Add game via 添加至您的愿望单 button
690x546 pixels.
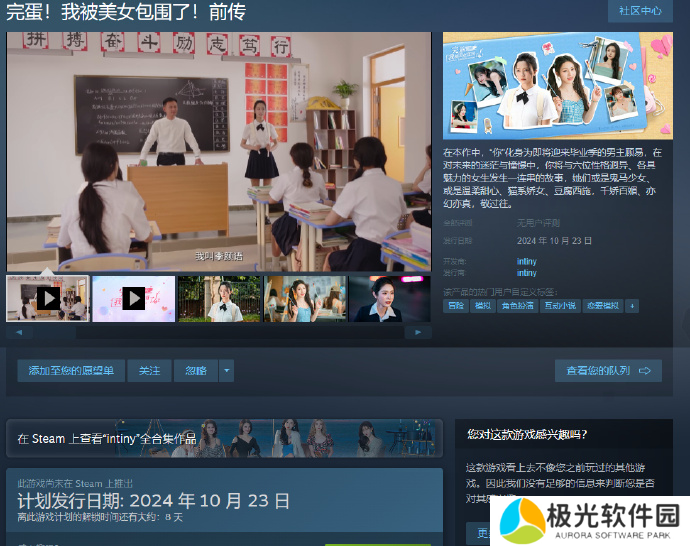(x=71, y=371)
